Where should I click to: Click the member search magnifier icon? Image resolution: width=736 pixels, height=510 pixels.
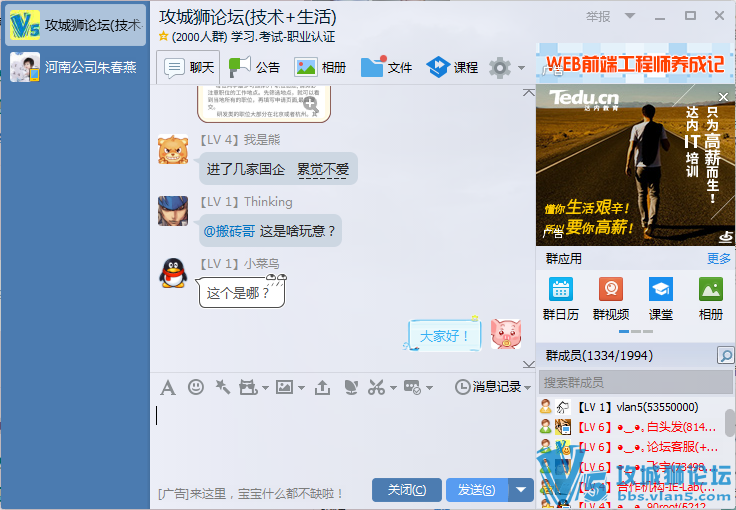coord(725,356)
